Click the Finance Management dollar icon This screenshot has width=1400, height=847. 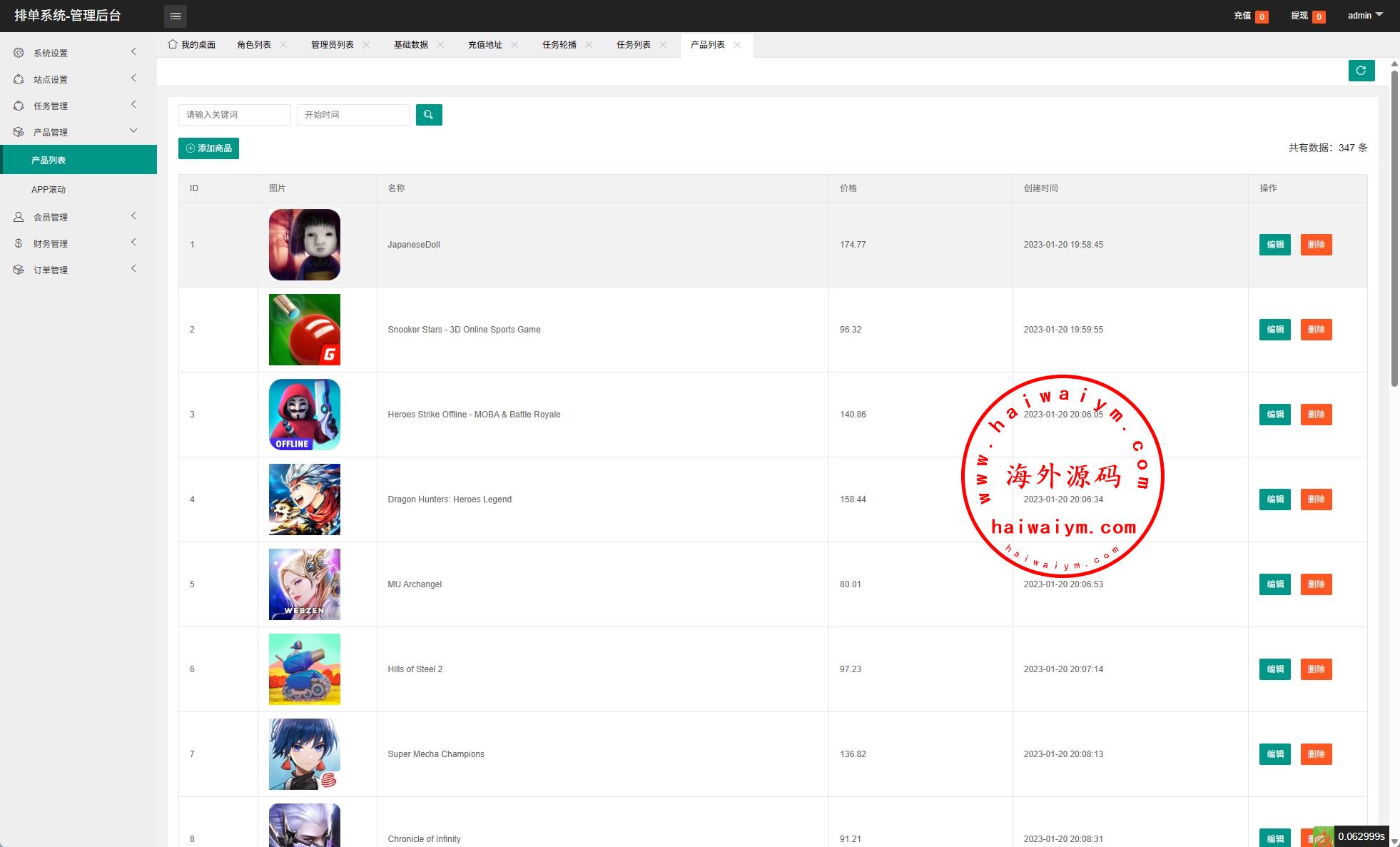point(19,243)
